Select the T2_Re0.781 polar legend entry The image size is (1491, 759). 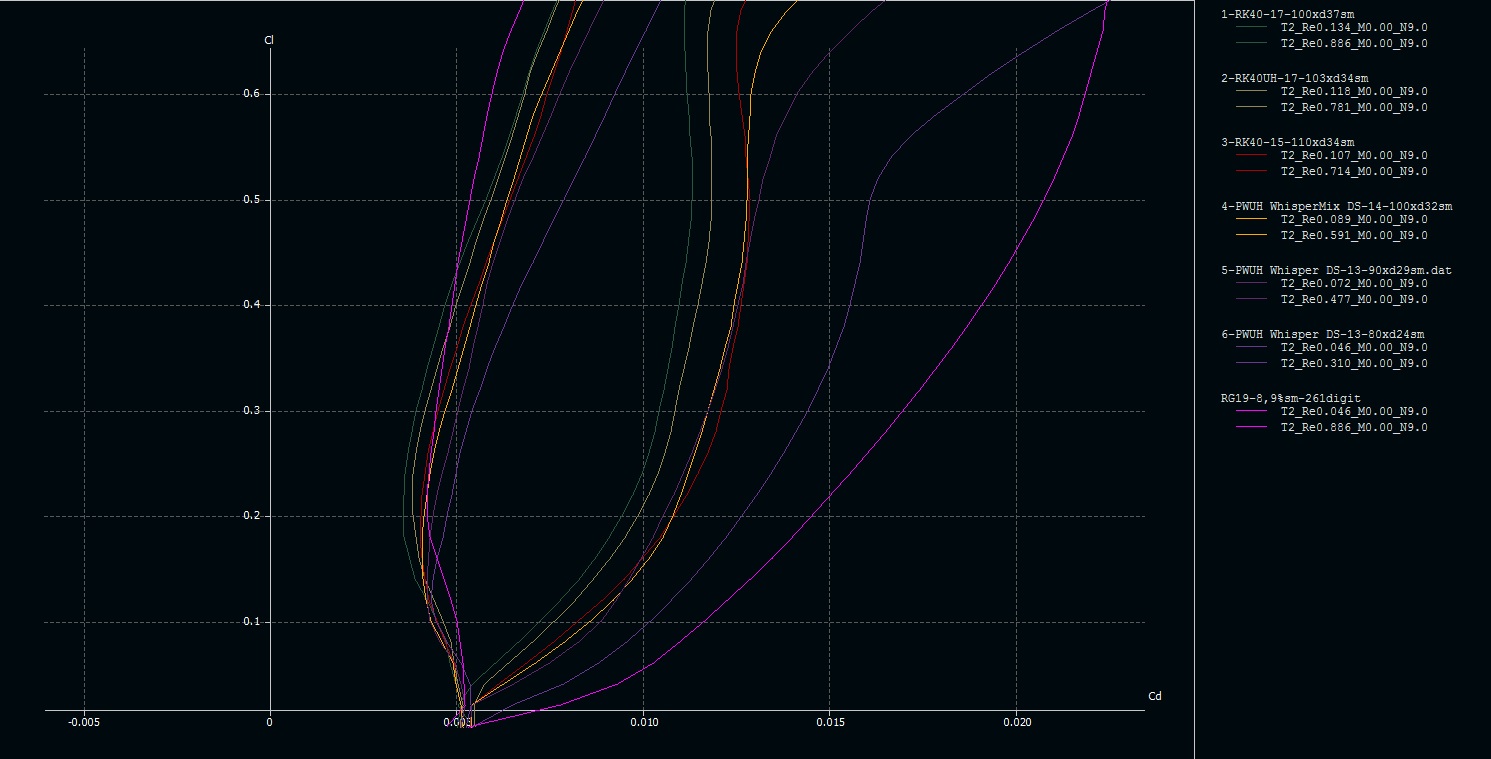pos(1353,108)
